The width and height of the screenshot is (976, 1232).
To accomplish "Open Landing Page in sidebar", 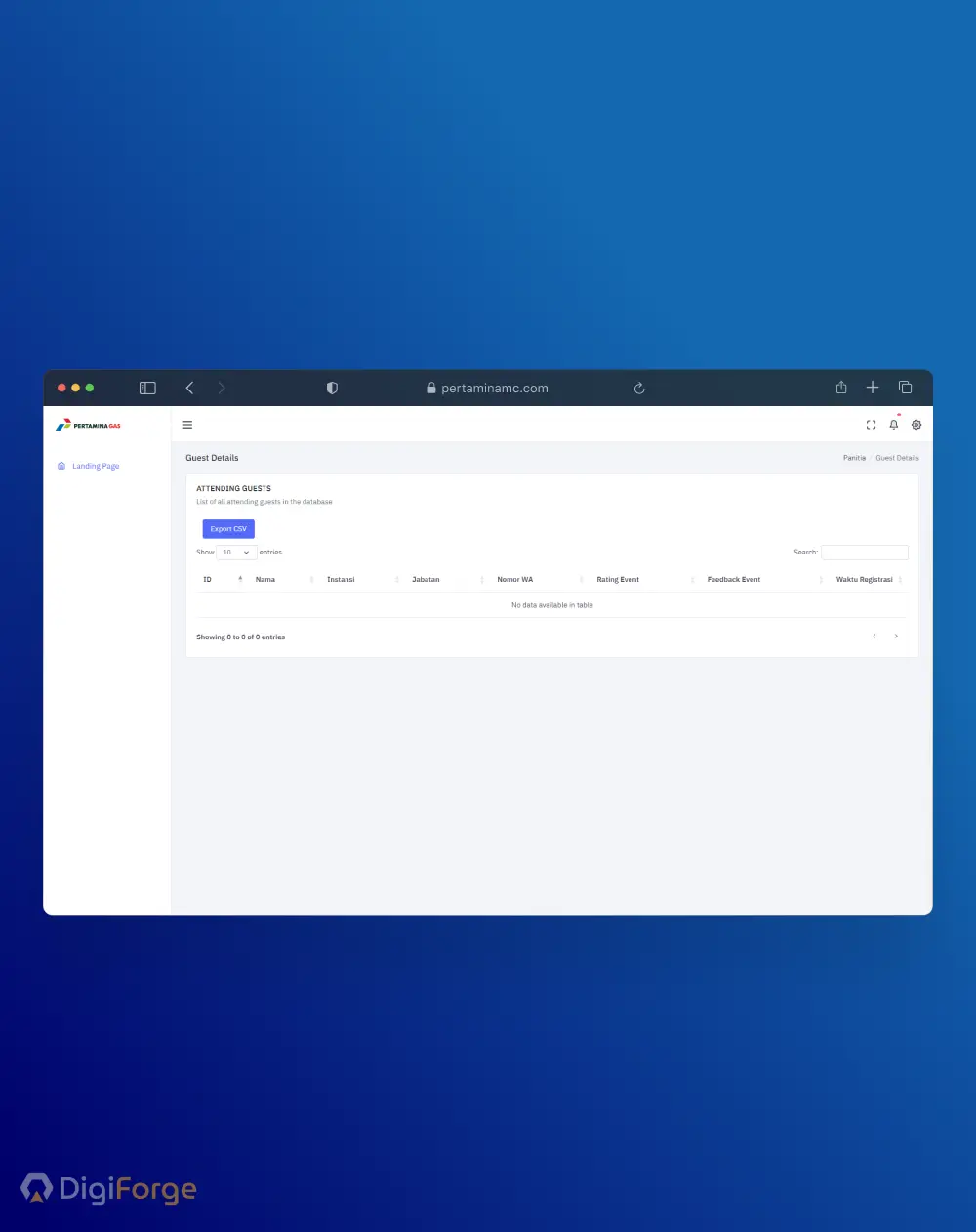I will click(96, 466).
